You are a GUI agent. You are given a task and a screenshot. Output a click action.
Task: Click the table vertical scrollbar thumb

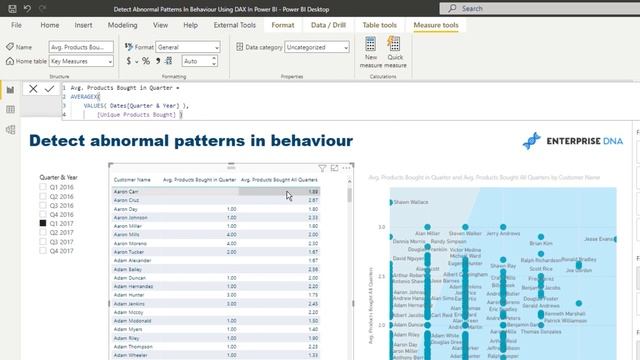349,195
